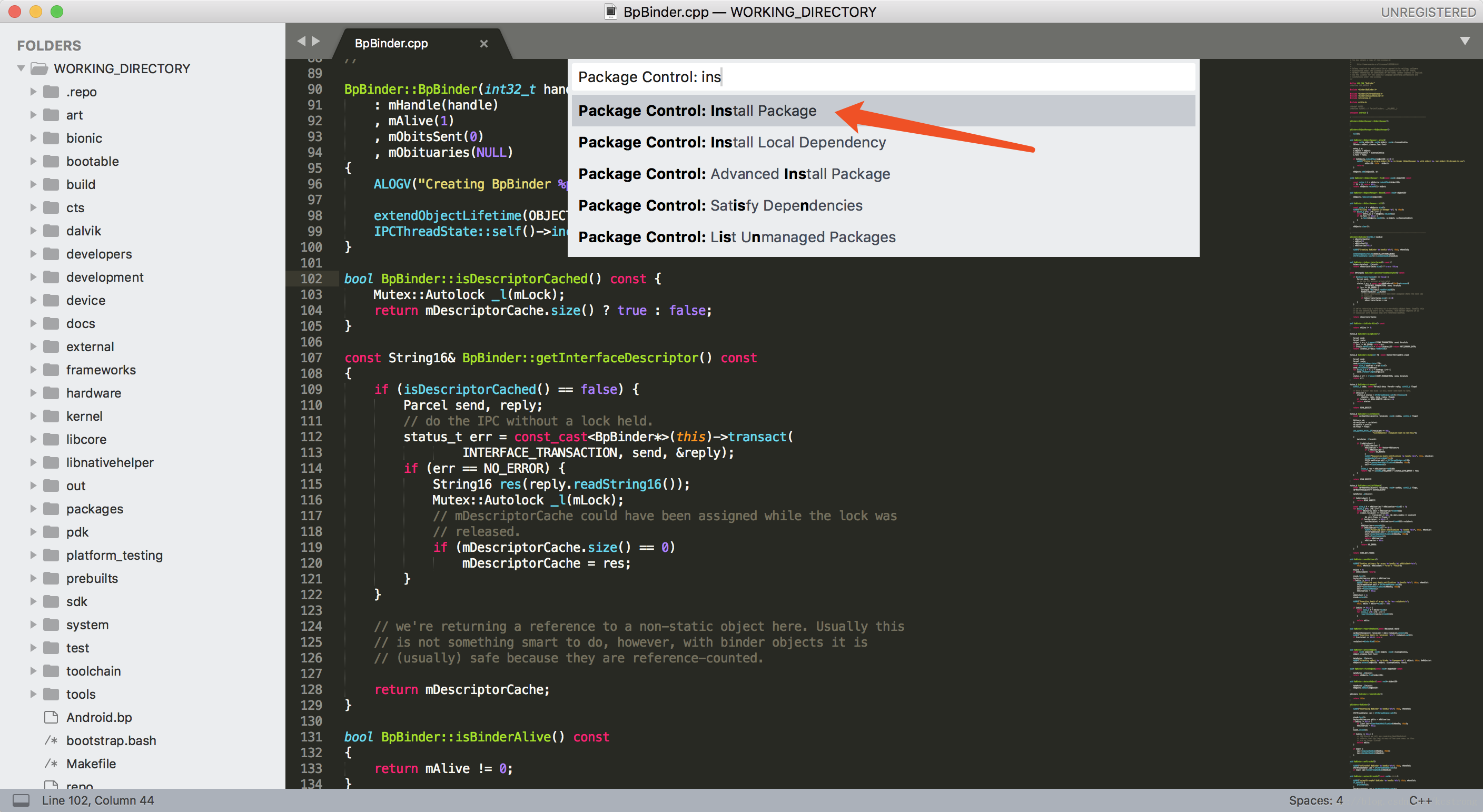Collapse the WORKING_DIRECTORY tree
The width and height of the screenshot is (1483, 812).
21,68
